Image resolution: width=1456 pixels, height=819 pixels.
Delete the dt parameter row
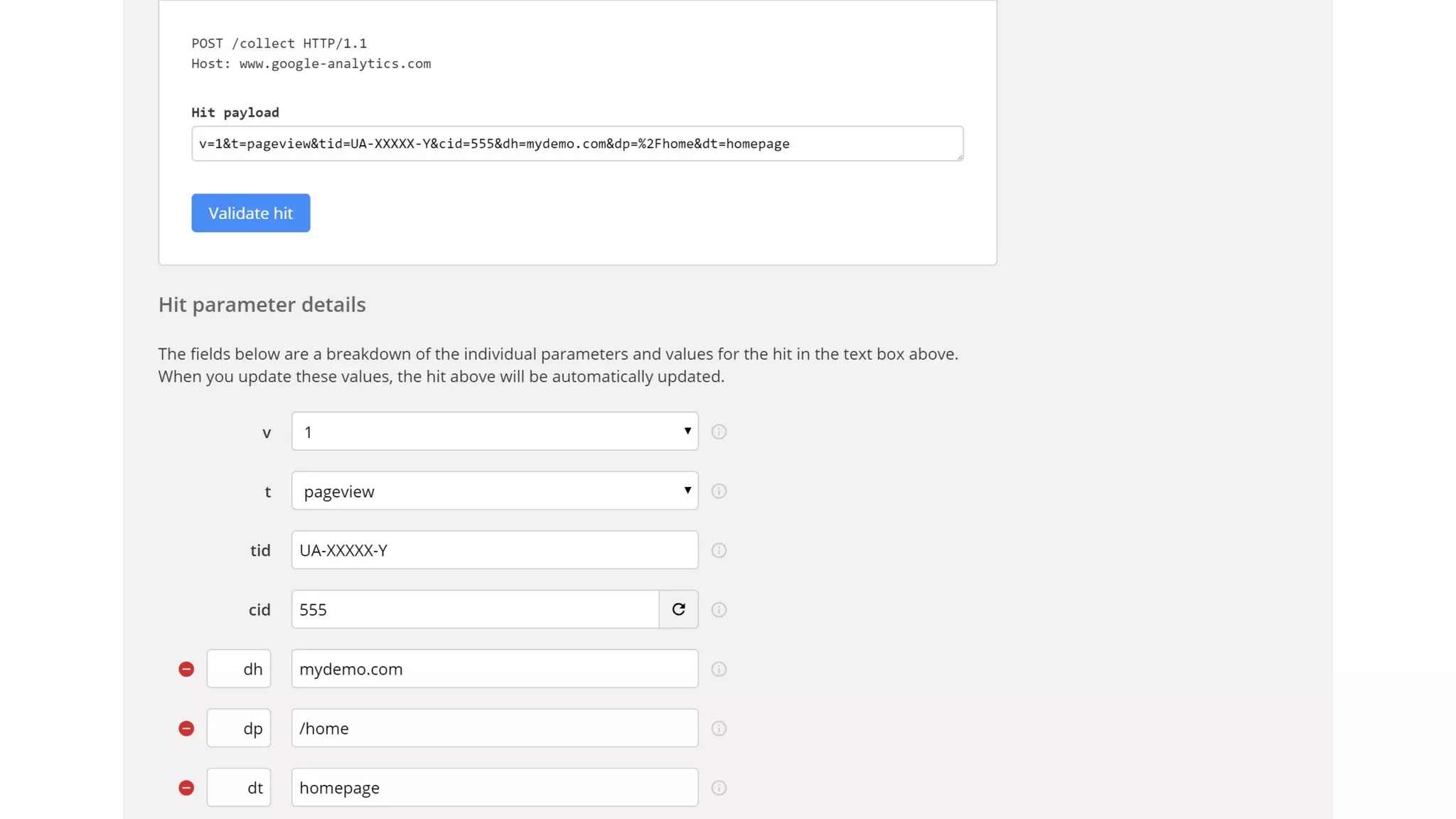click(186, 788)
